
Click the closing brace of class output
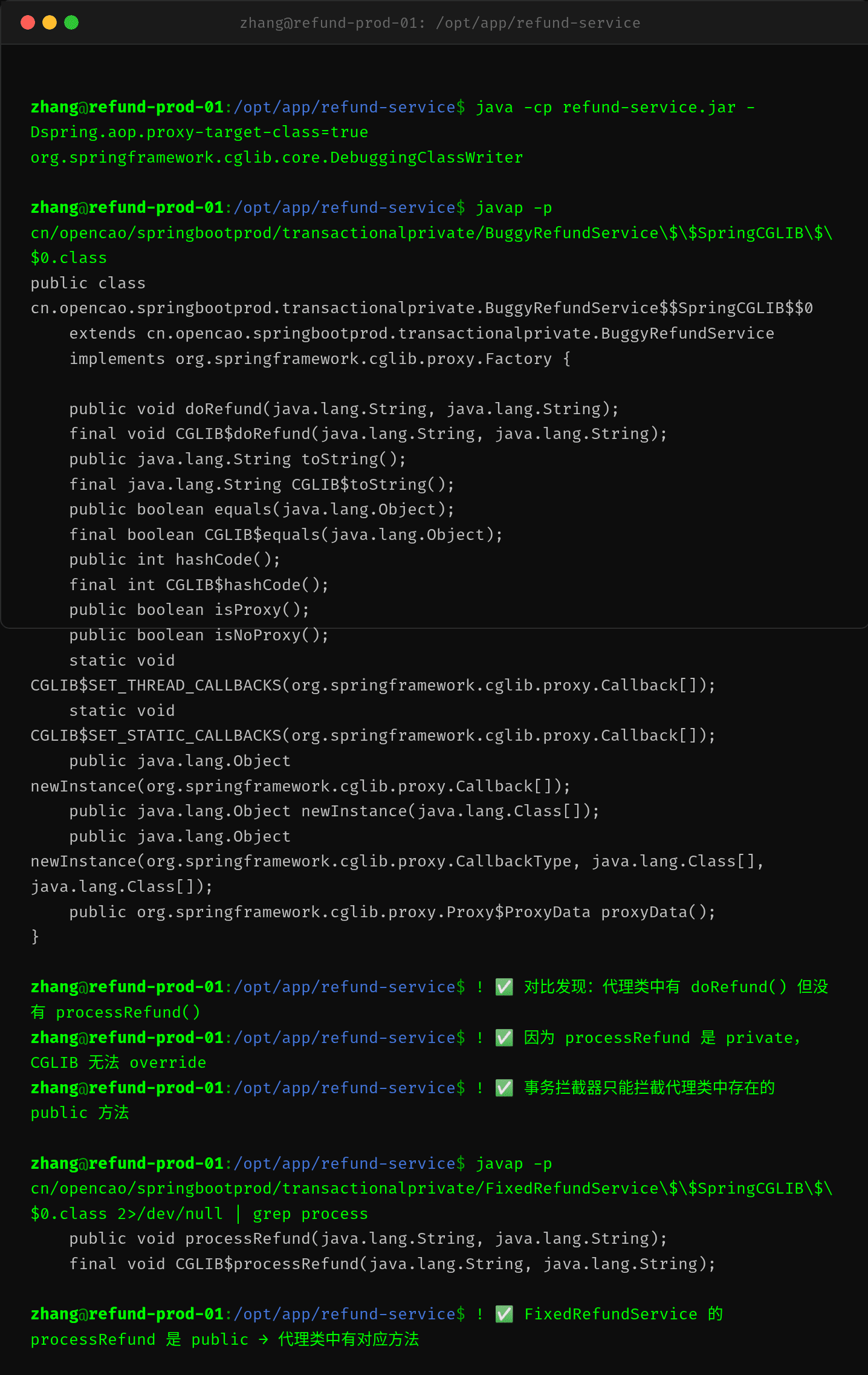click(x=35, y=937)
